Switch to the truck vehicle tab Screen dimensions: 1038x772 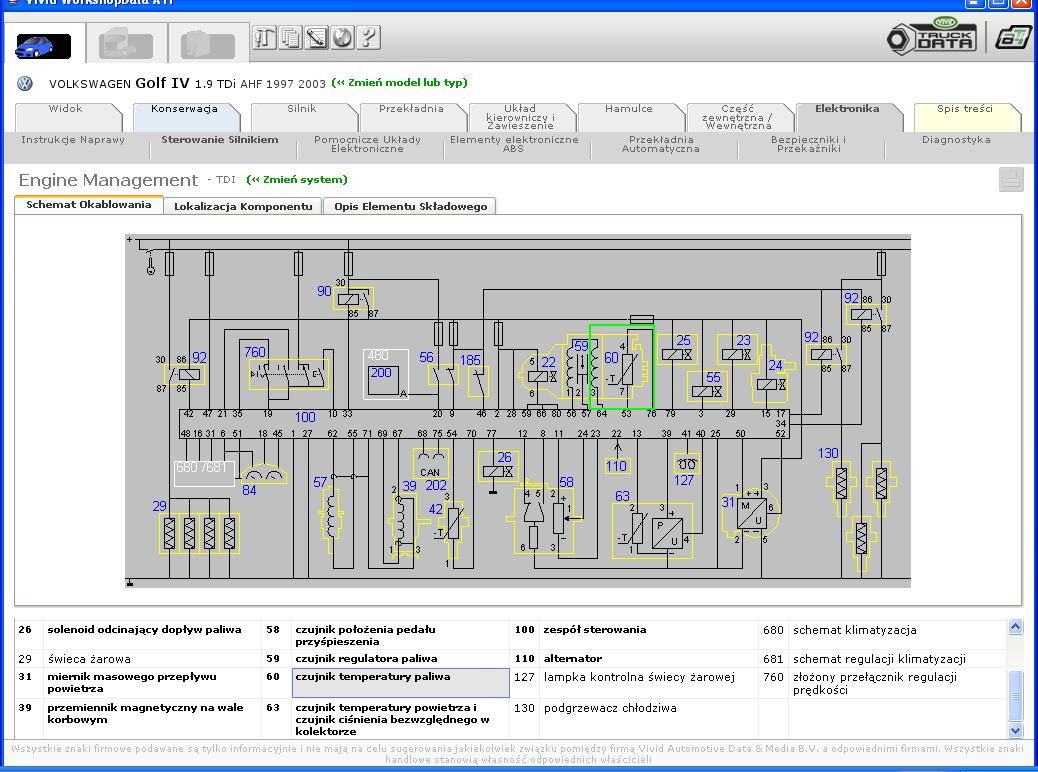126,46
